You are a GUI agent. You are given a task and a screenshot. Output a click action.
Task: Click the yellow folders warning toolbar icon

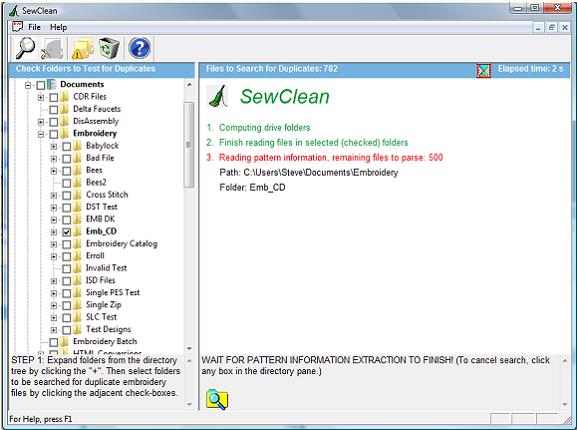tap(82, 49)
